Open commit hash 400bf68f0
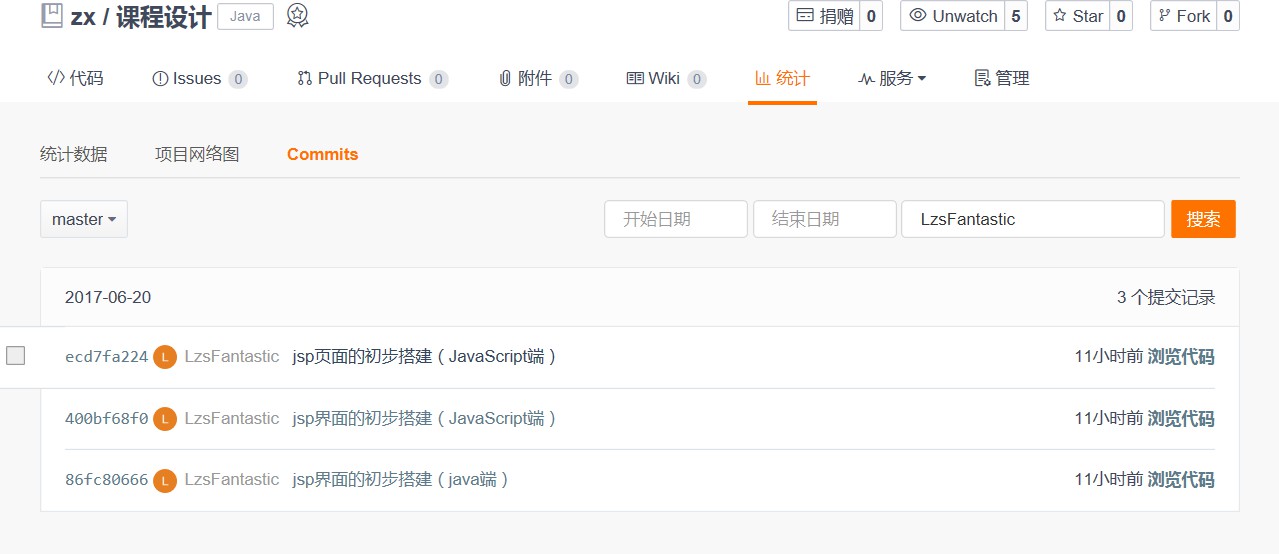This screenshot has width=1279, height=554. pyautogui.click(x=106, y=419)
